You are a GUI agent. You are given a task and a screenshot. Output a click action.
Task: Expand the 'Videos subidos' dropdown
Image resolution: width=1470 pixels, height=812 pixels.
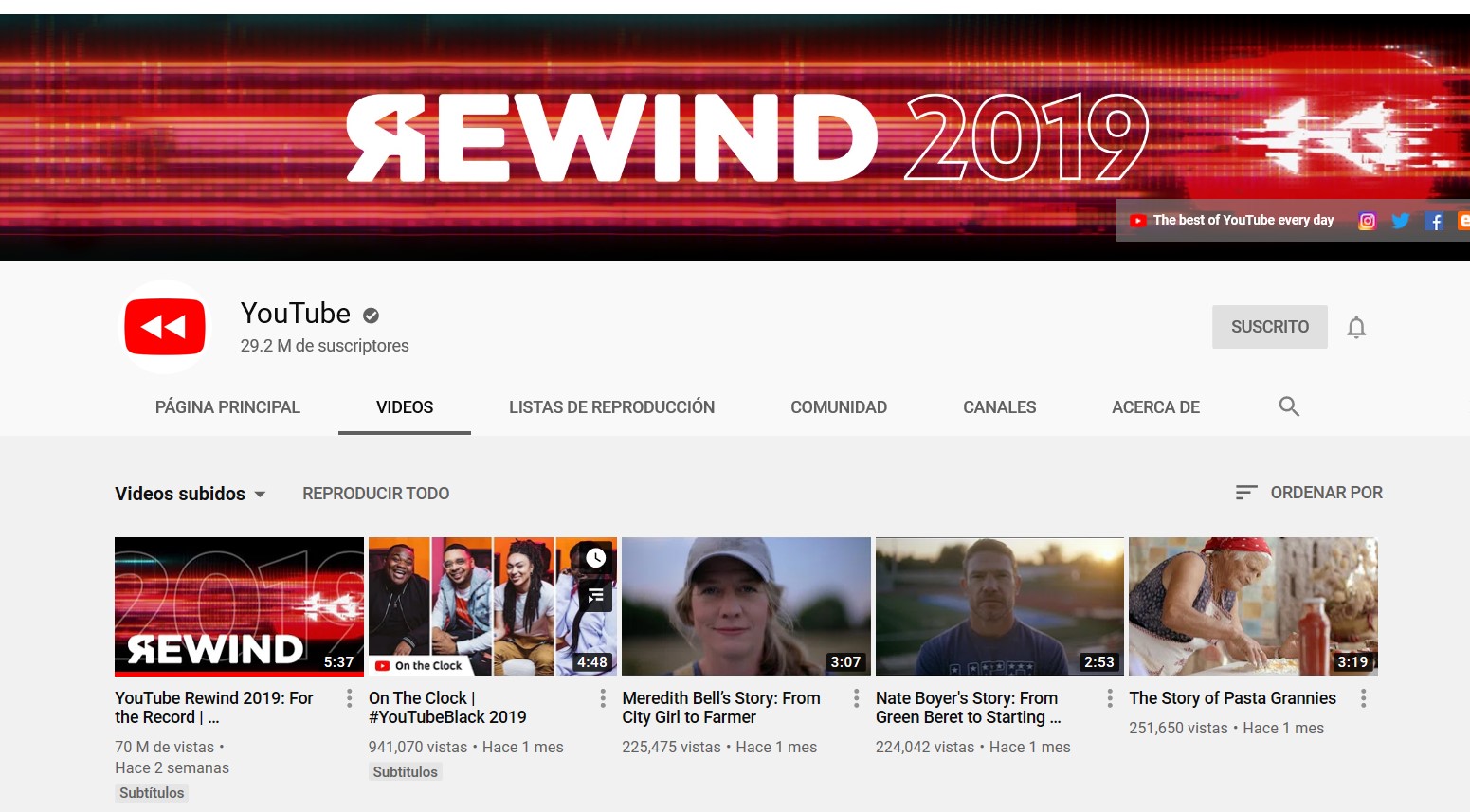coord(191,494)
